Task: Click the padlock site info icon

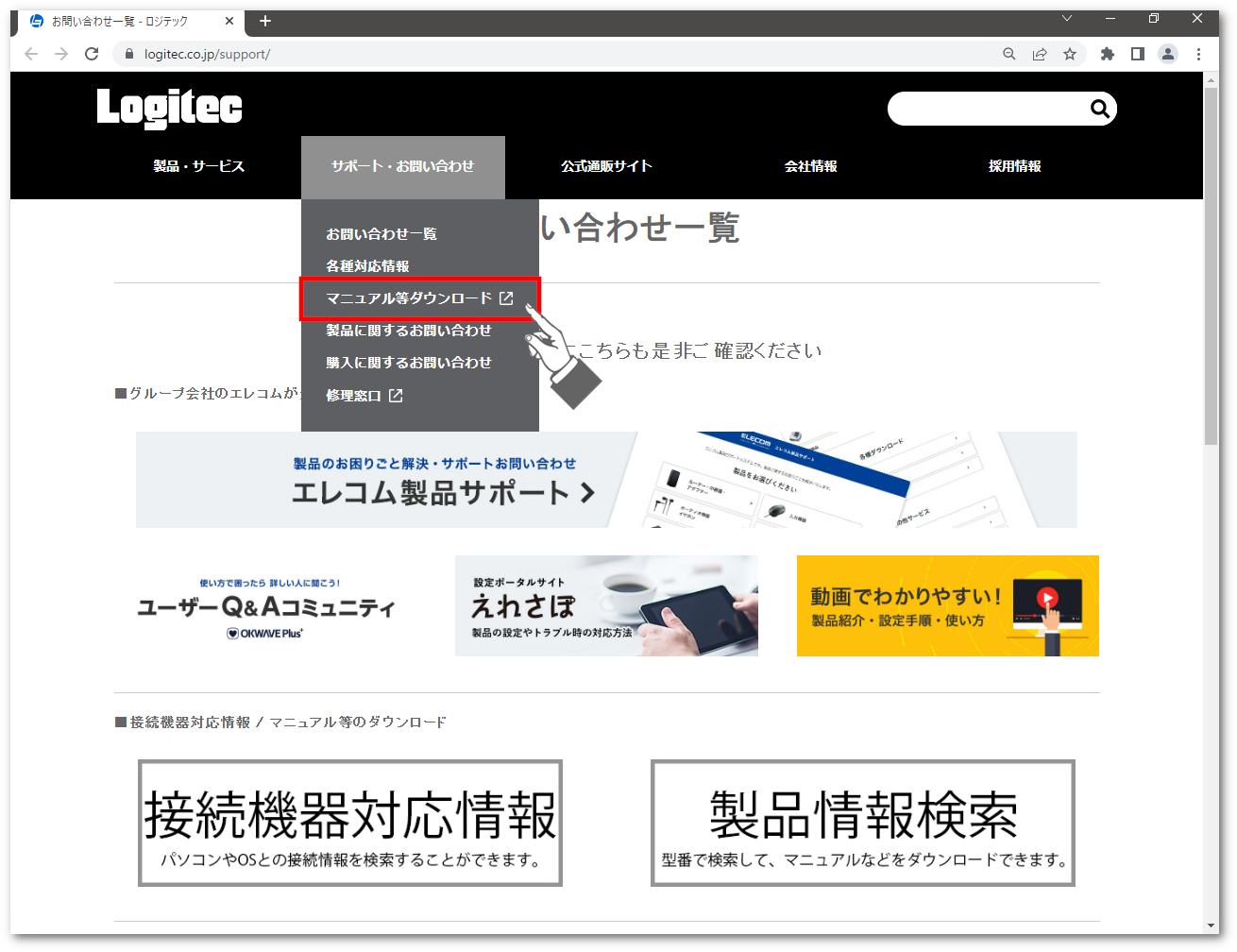Action: (129, 54)
